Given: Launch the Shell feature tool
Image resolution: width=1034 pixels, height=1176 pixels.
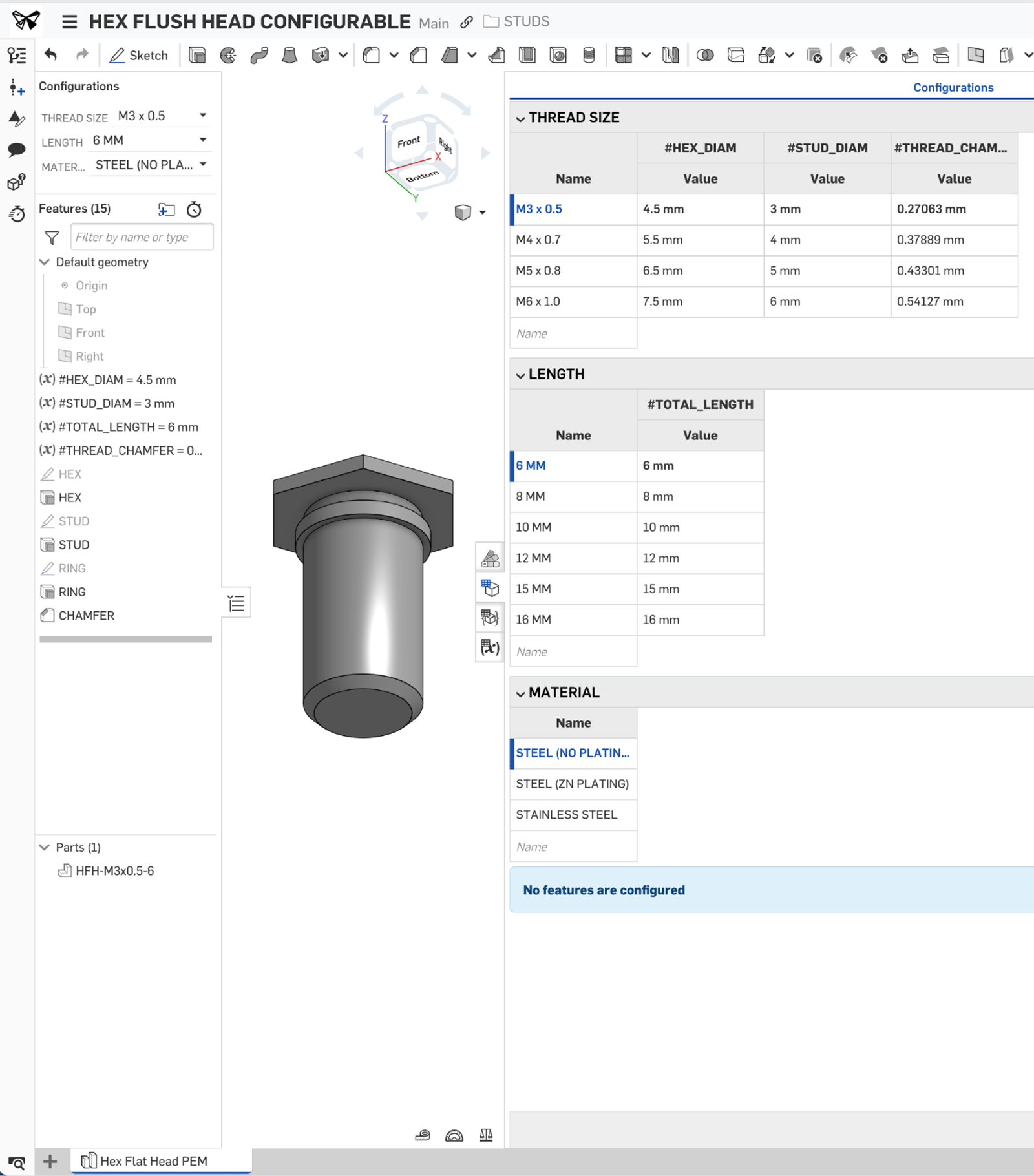Looking at the screenshot, I should 527,55.
